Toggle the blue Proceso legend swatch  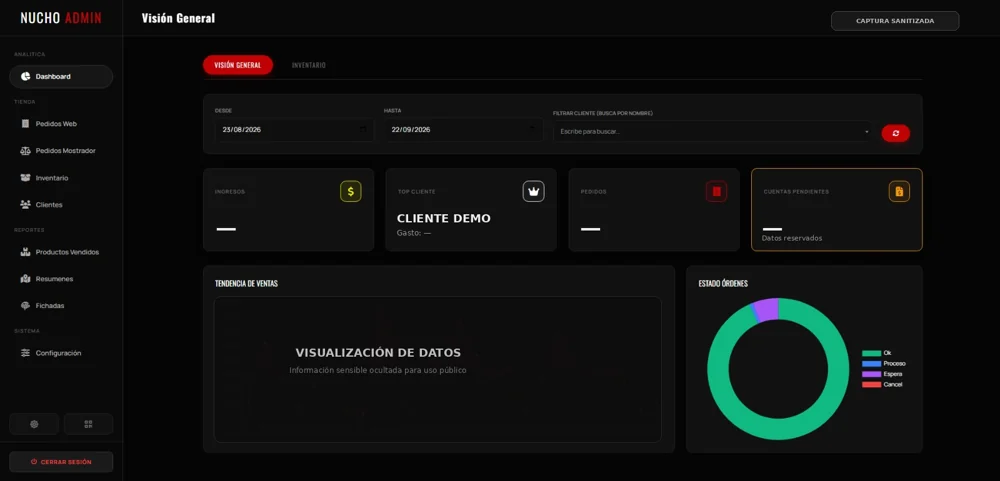point(871,364)
